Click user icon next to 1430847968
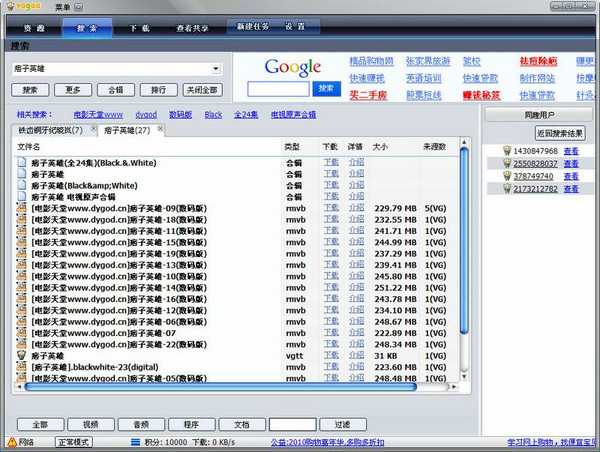Viewport: 600px width, 452px height. [x=508, y=151]
